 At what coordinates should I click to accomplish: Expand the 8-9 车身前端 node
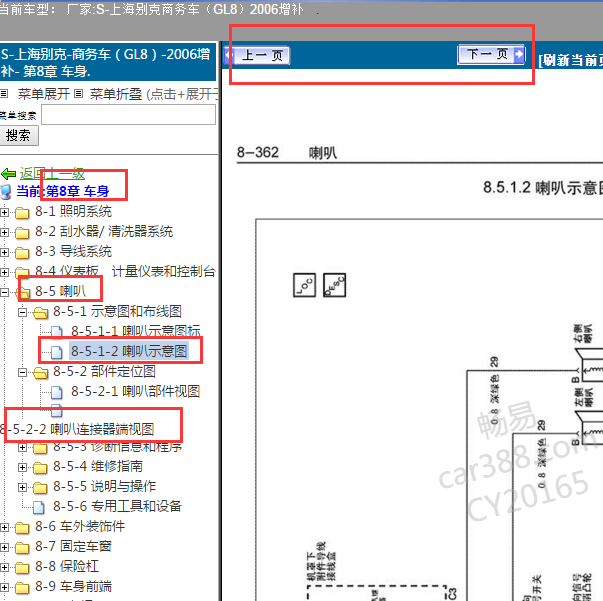tap(4, 587)
